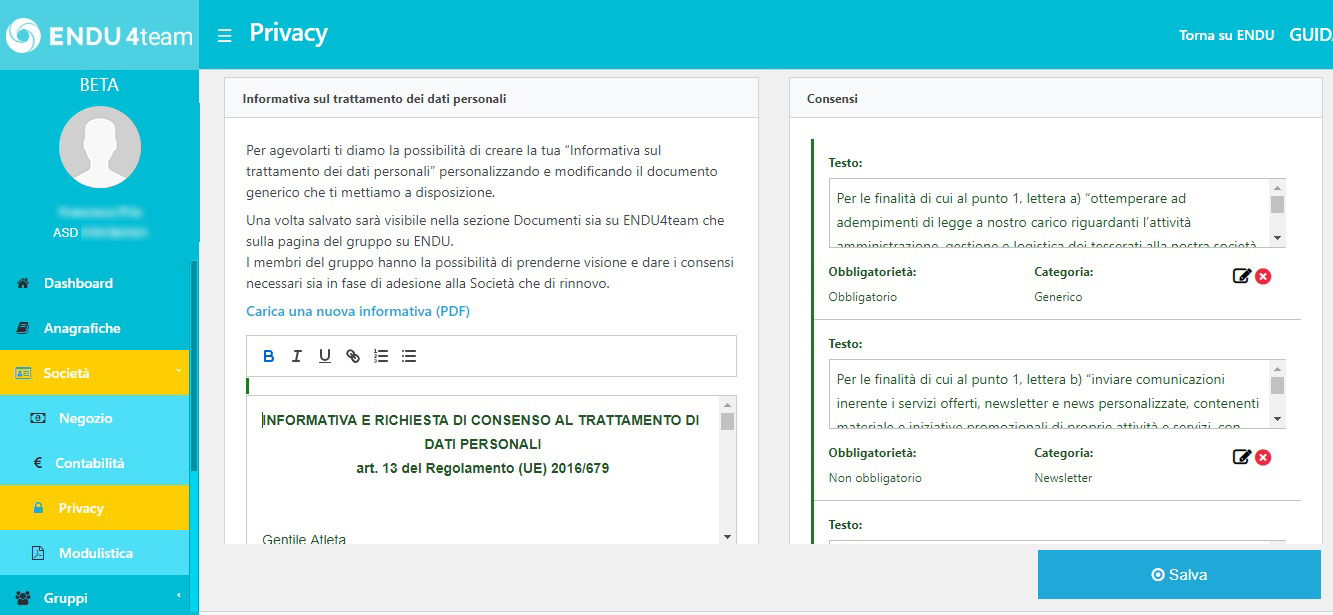The image size is (1333, 615).
Task: Click the 'Non obbligatorio' value
Action: tap(875, 478)
